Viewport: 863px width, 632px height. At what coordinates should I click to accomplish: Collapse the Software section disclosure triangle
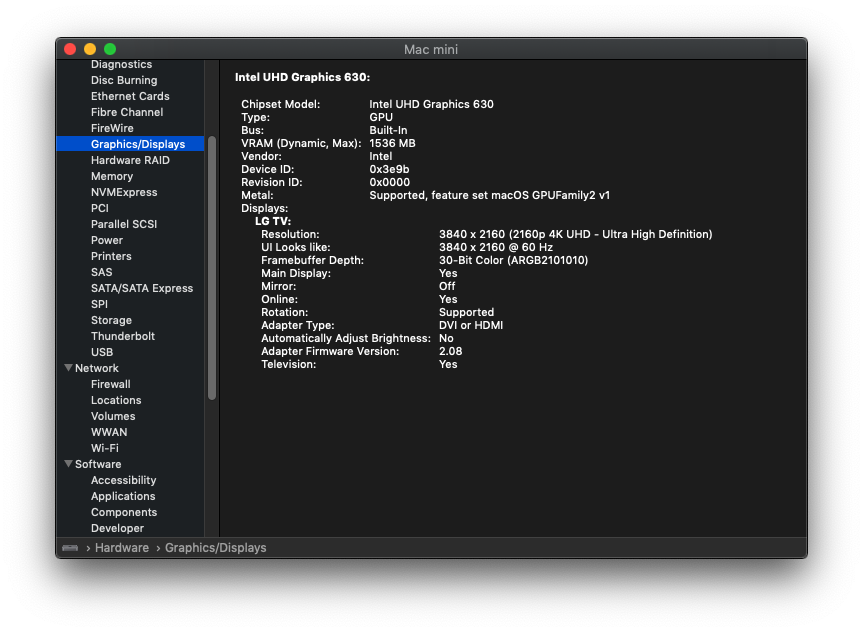coord(68,464)
